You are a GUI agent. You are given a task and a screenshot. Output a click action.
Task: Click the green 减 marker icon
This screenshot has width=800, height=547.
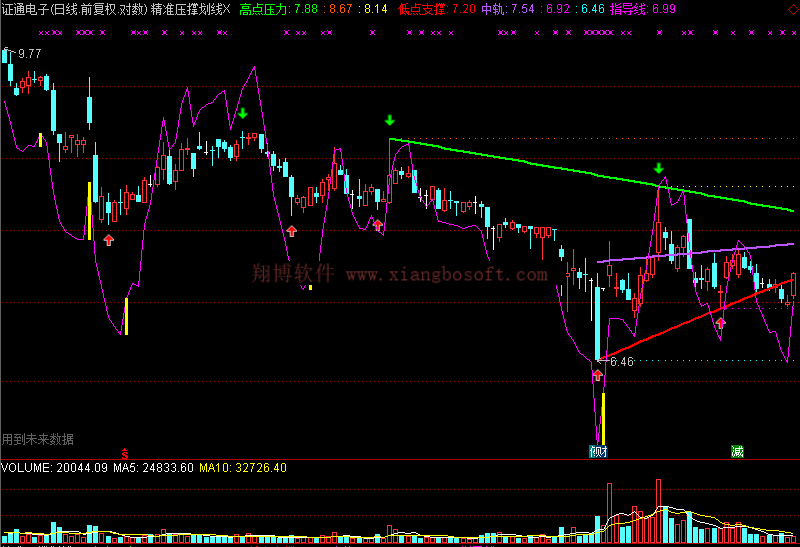737,452
